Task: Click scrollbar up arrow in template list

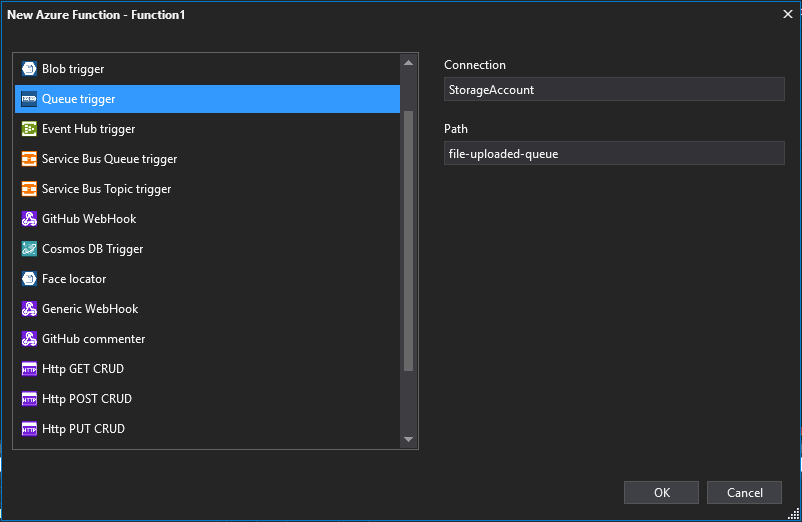Action: tap(408, 63)
